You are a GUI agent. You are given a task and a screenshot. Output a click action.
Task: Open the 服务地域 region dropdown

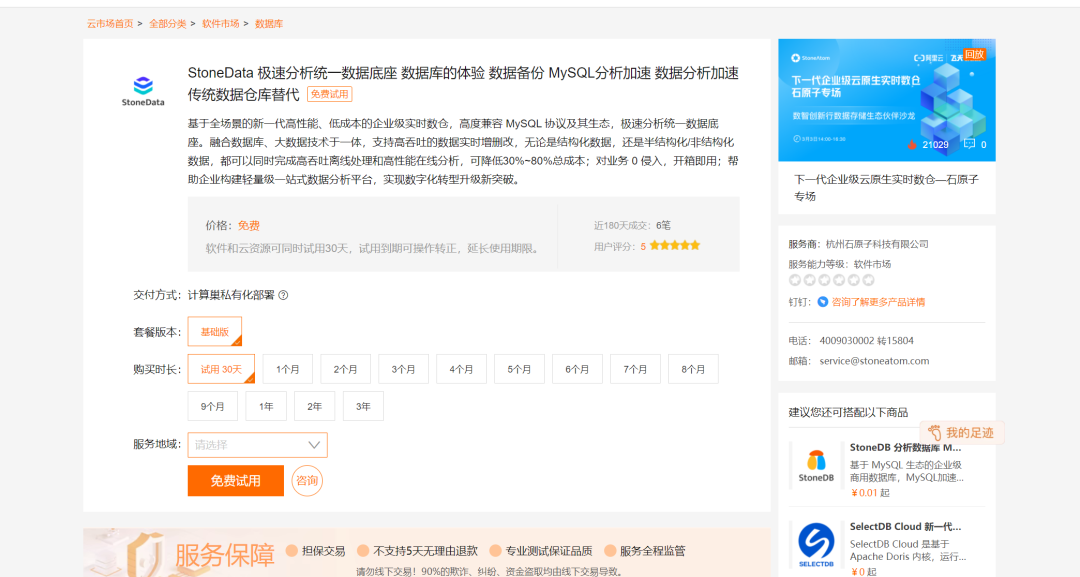click(257, 444)
